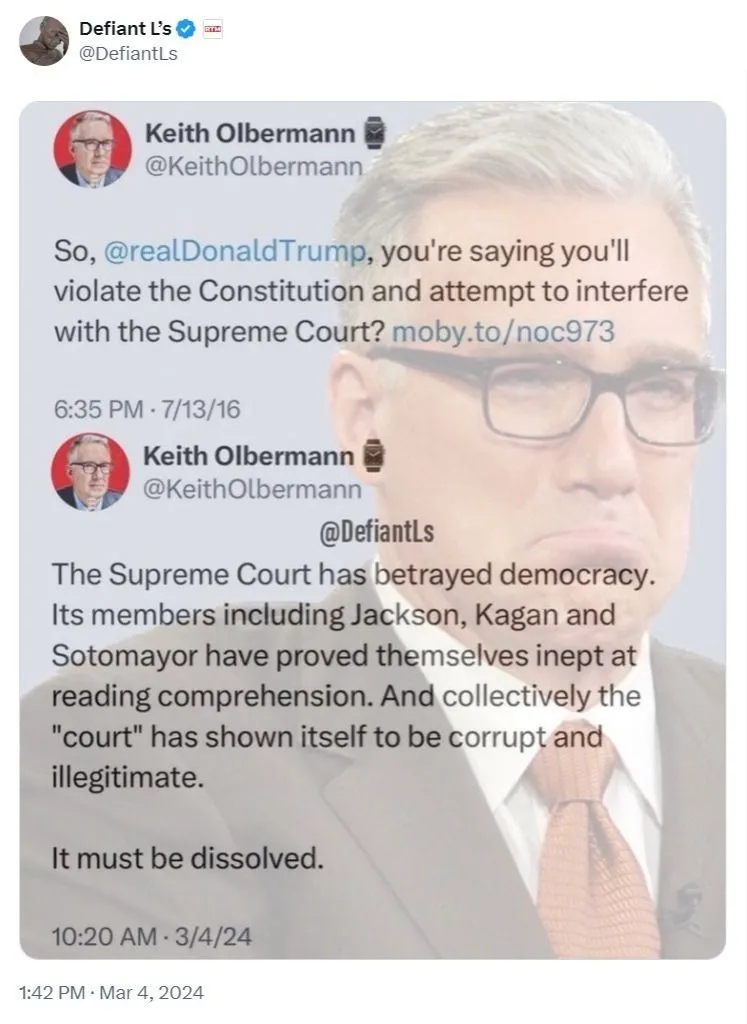Screen dimensions: 747x1024
Task: Click the @DefiantLs watermark text
Action: (377, 532)
